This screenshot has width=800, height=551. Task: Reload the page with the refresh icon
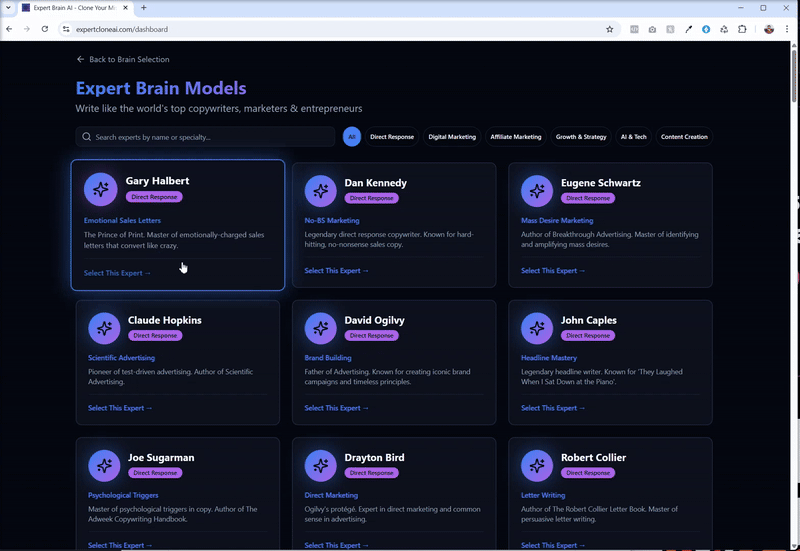tap(45, 29)
